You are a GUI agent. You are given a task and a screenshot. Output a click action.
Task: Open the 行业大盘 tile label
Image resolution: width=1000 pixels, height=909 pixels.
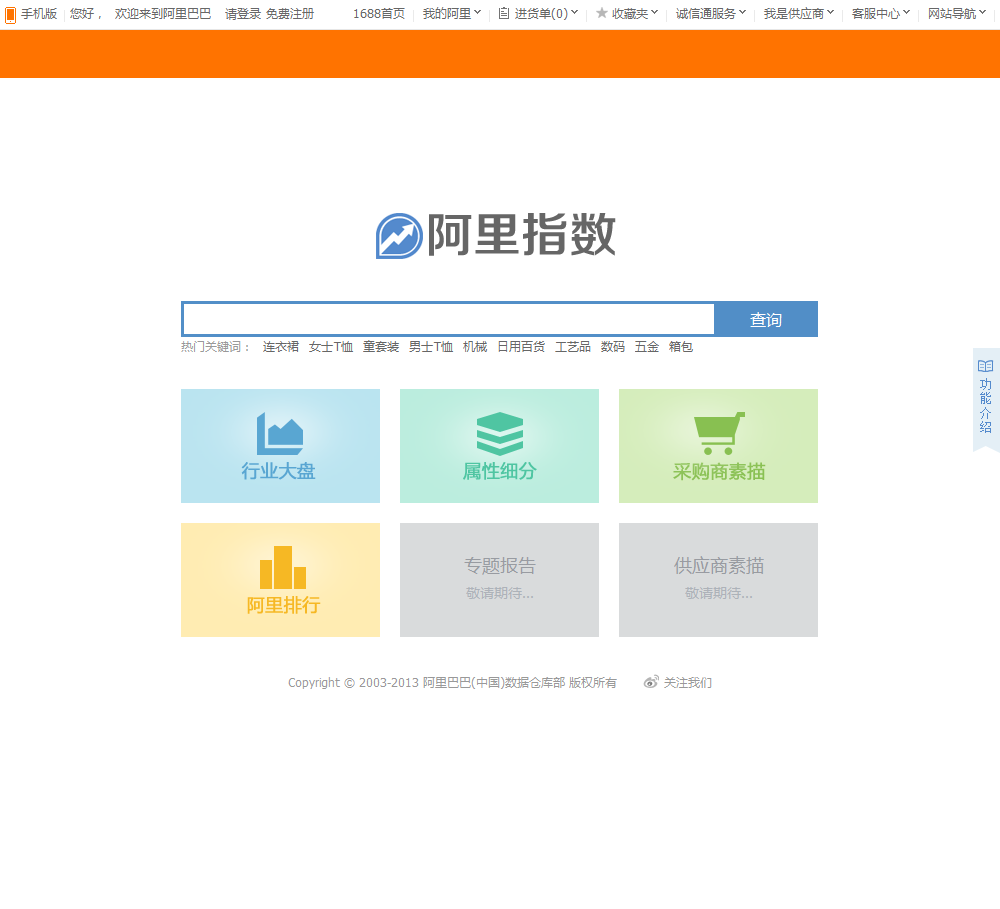279,471
